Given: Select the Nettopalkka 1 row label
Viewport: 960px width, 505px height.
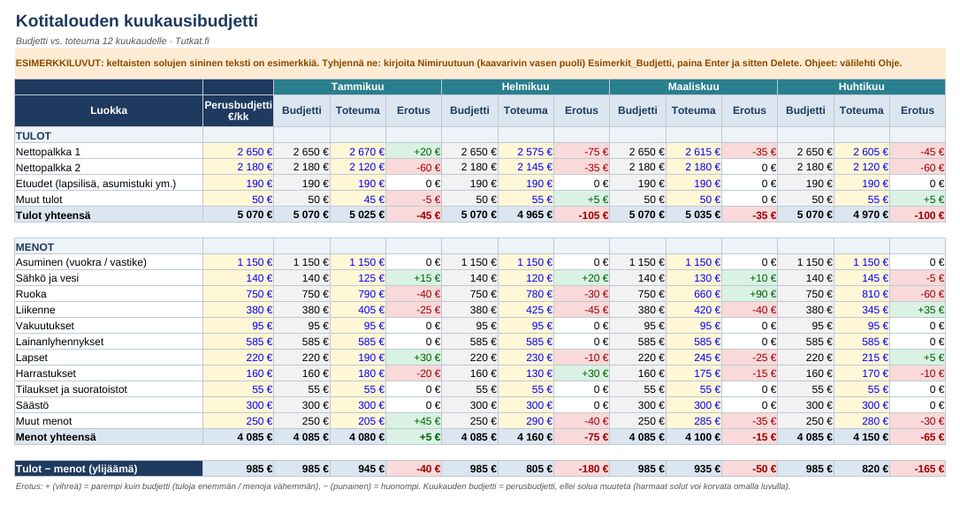Looking at the screenshot, I should pos(109,151).
